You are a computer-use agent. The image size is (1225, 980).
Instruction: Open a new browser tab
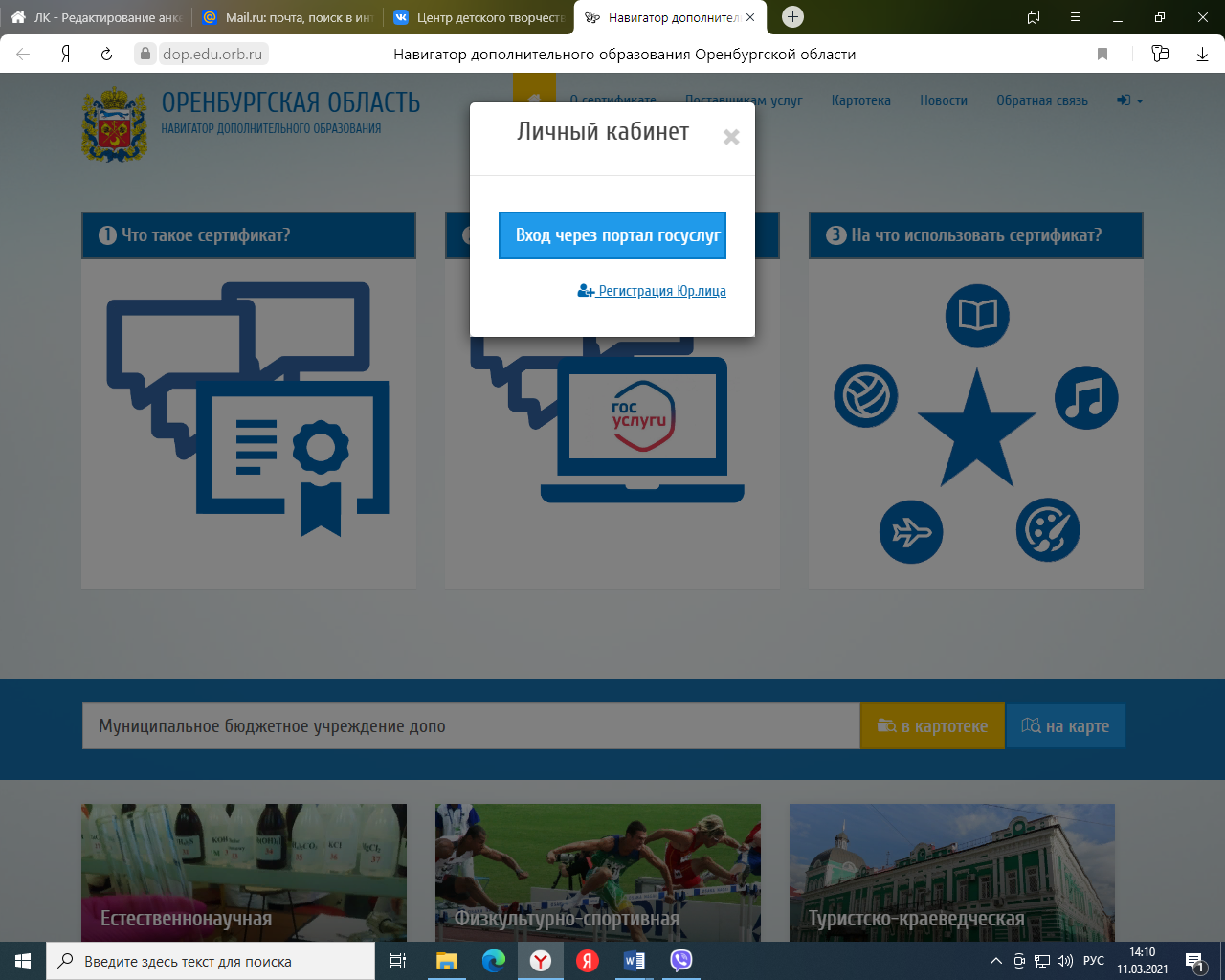792,17
